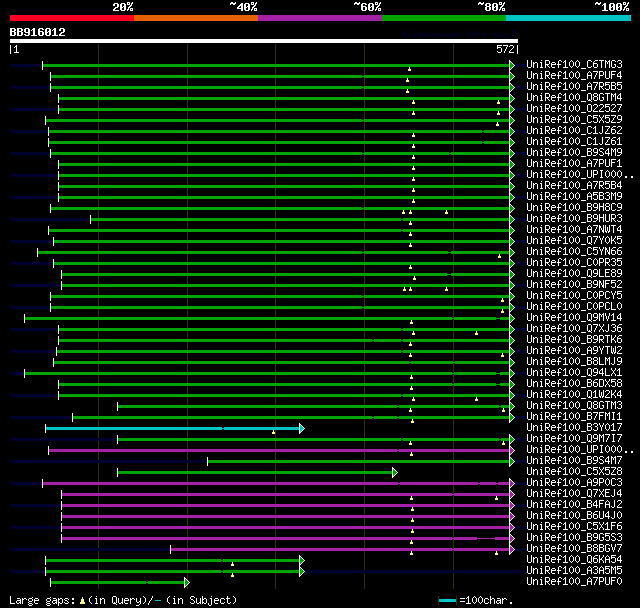The height and width of the screenshot is (608, 640).
Task: Open the UniRef100_C5X5Z9 hit label
Action: pyautogui.click(x=574, y=120)
